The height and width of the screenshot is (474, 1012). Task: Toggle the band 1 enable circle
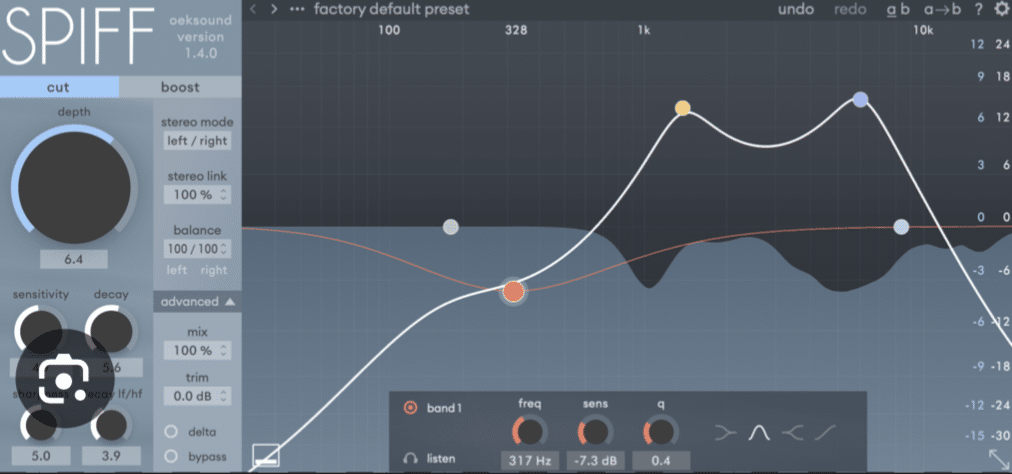(410, 407)
